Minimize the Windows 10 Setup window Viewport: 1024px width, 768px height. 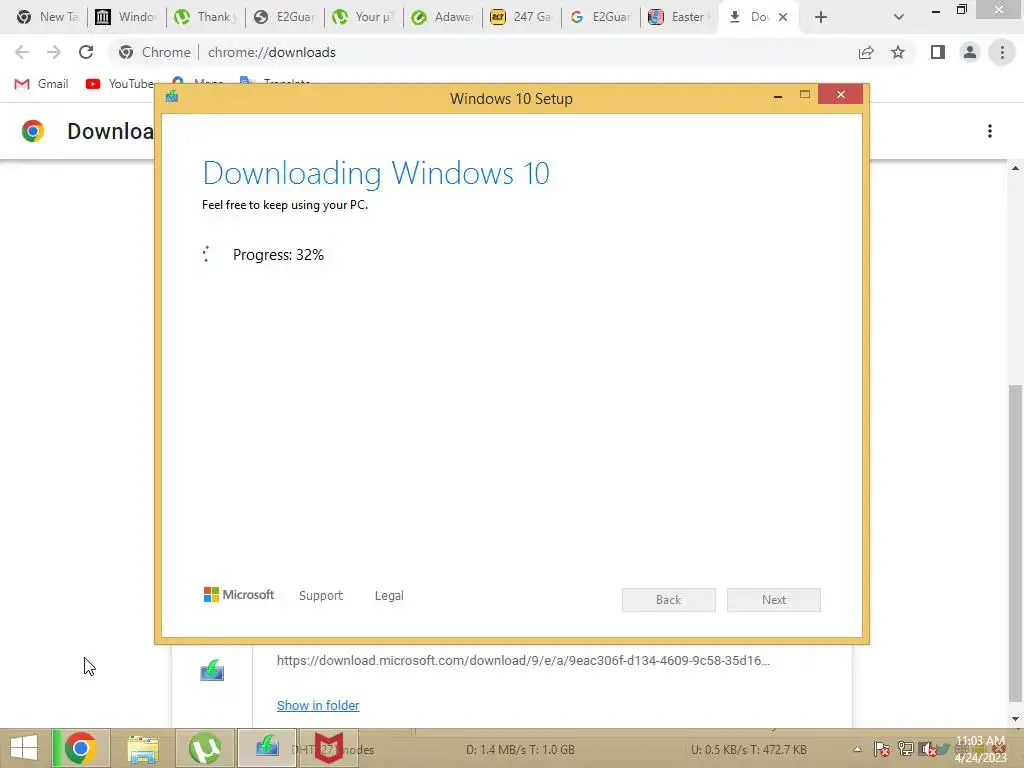778,95
